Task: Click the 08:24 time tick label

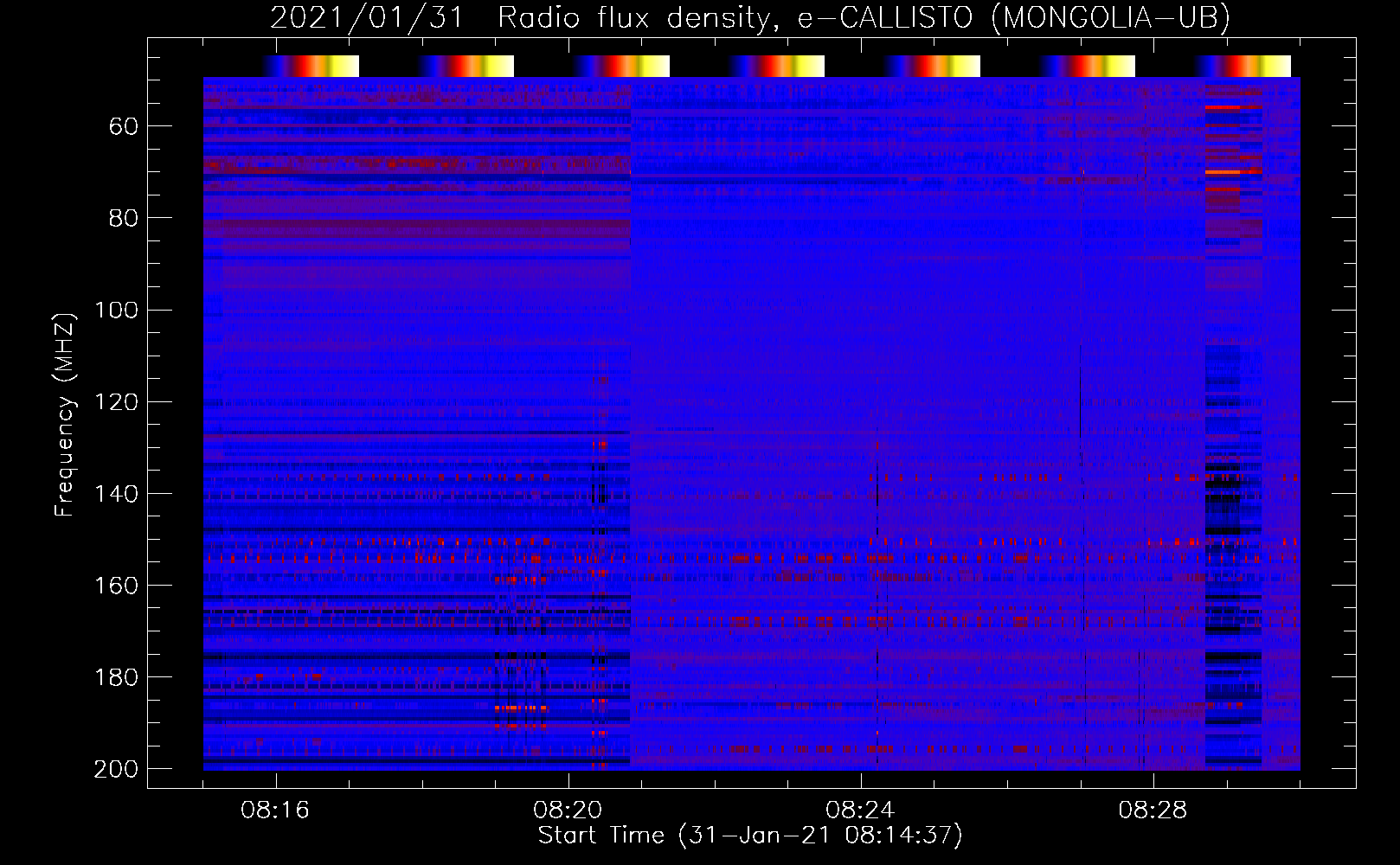Action: point(860,811)
